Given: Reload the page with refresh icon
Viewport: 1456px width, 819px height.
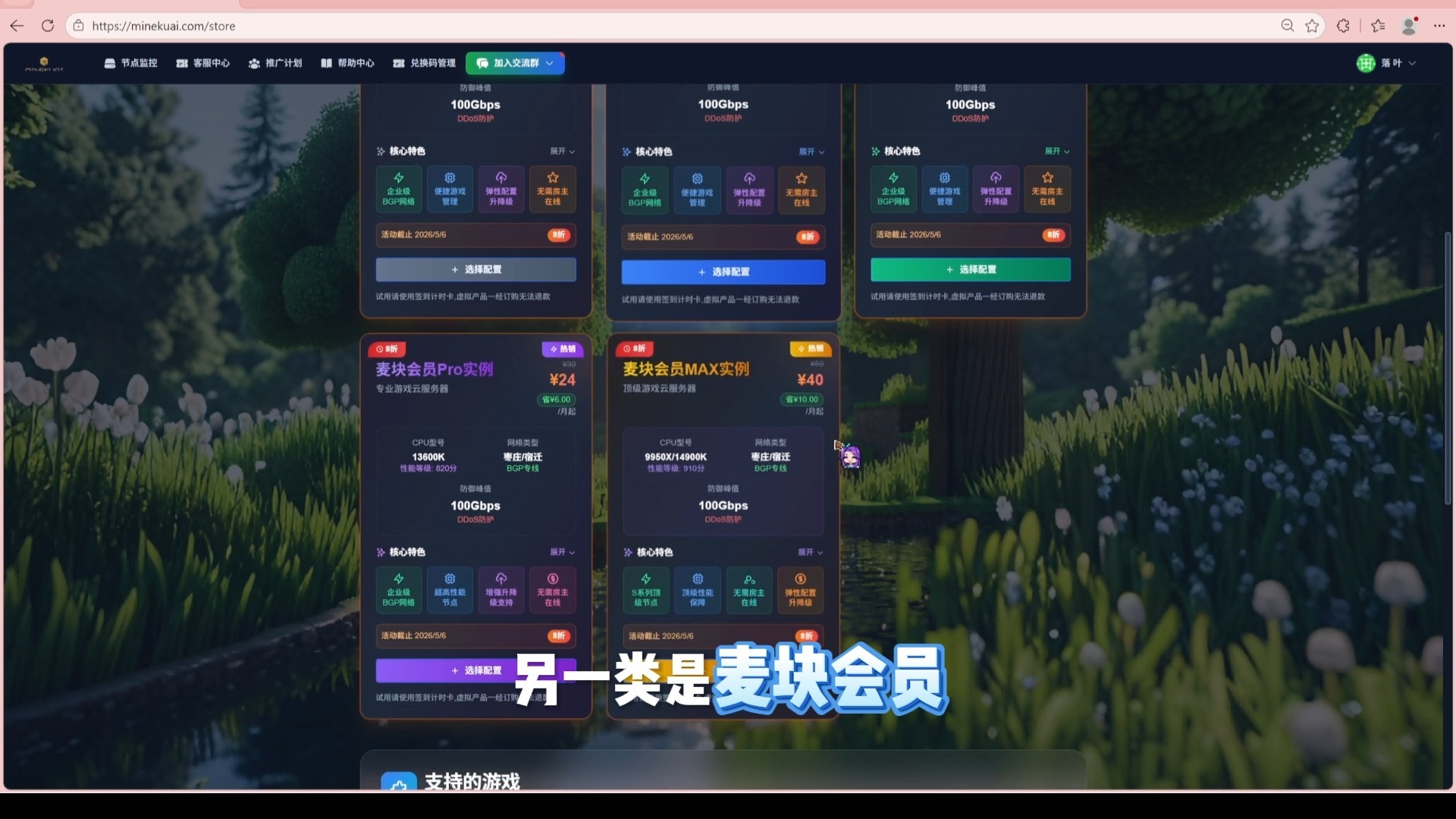Looking at the screenshot, I should tap(48, 26).
